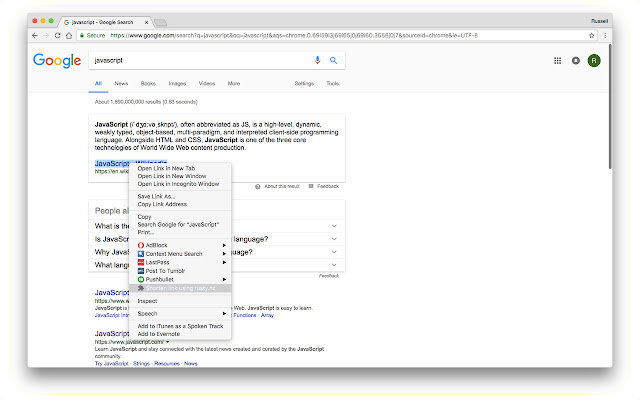Image resolution: width=640 pixels, height=400 pixels.
Task: Open the R account avatar
Action: click(x=594, y=61)
